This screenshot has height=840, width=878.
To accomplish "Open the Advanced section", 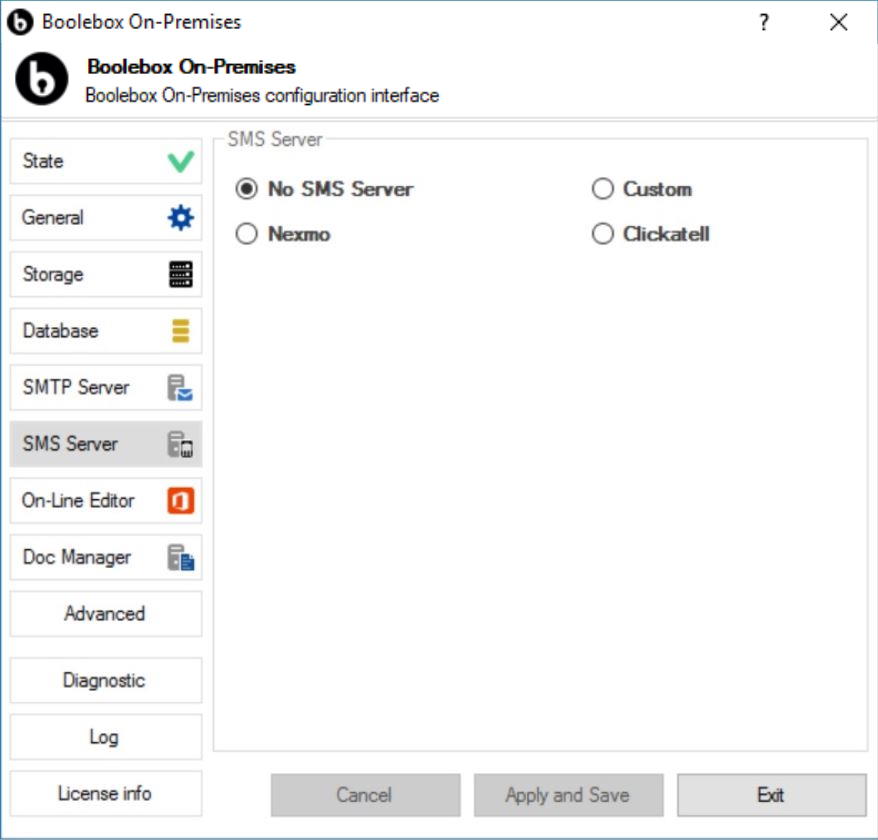I will click(106, 614).
